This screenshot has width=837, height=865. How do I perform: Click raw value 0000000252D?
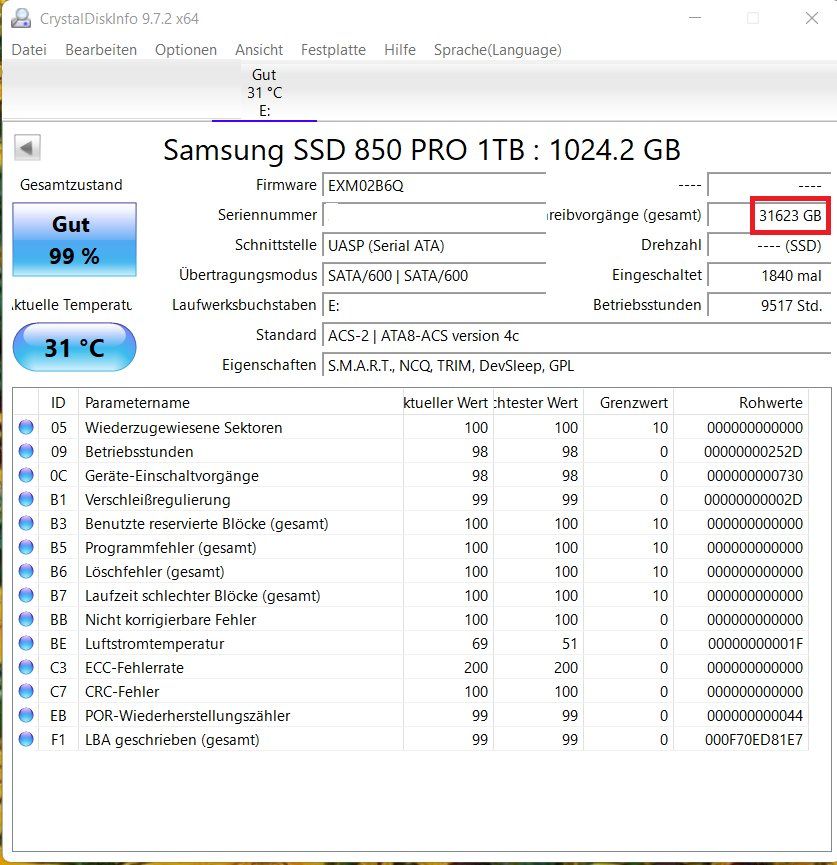click(753, 452)
